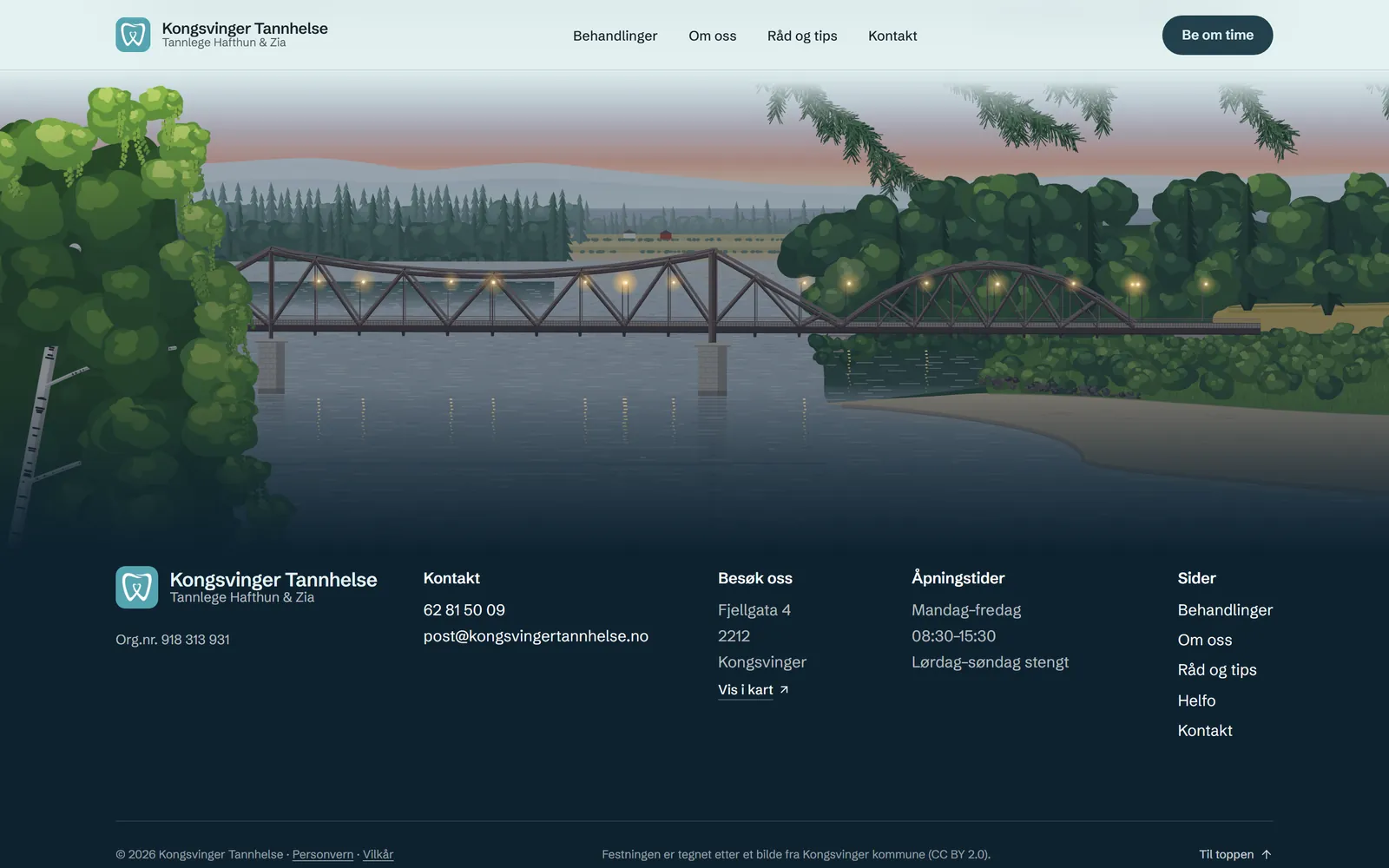The width and height of the screenshot is (1389, 868).
Task: Open the Vis i kart map link
Action: click(x=754, y=690)
